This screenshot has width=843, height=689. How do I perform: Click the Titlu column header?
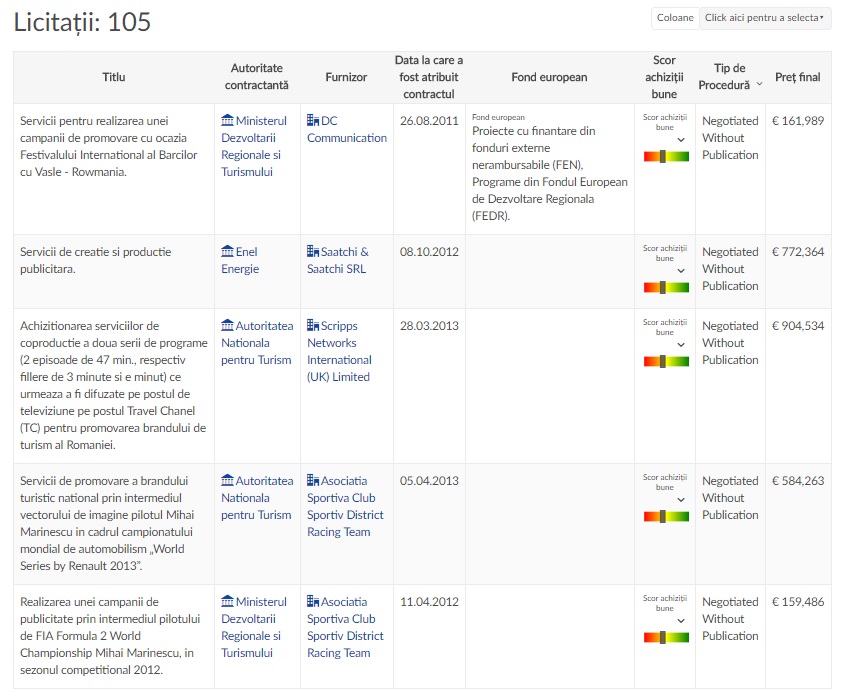(x=114, y=77)
